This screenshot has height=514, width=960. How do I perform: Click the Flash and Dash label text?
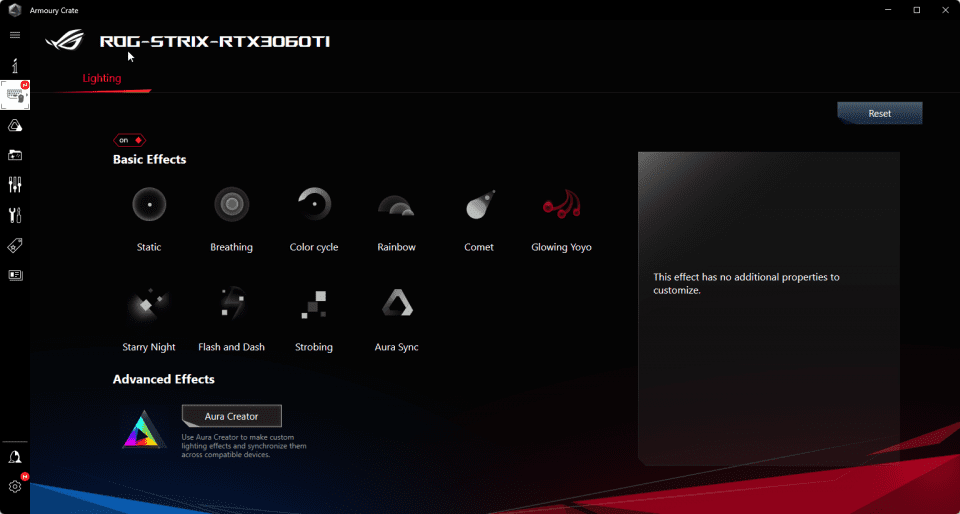(231, 347)
